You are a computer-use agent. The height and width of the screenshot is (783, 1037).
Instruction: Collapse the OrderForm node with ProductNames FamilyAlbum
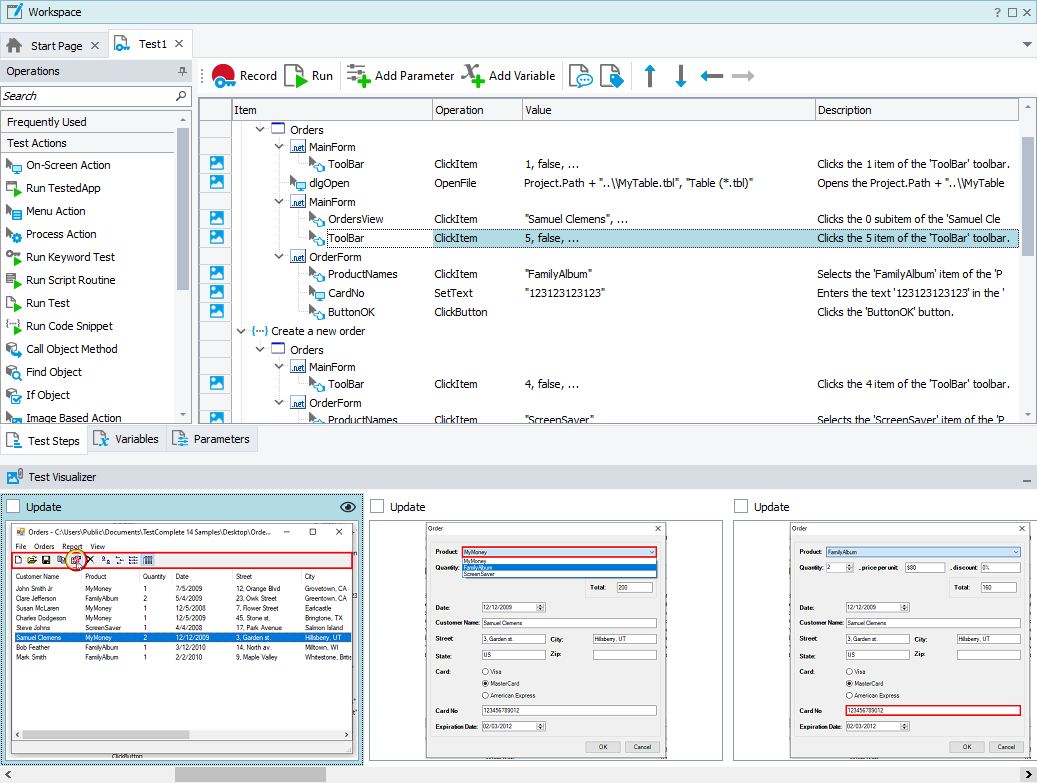(279, 257)
